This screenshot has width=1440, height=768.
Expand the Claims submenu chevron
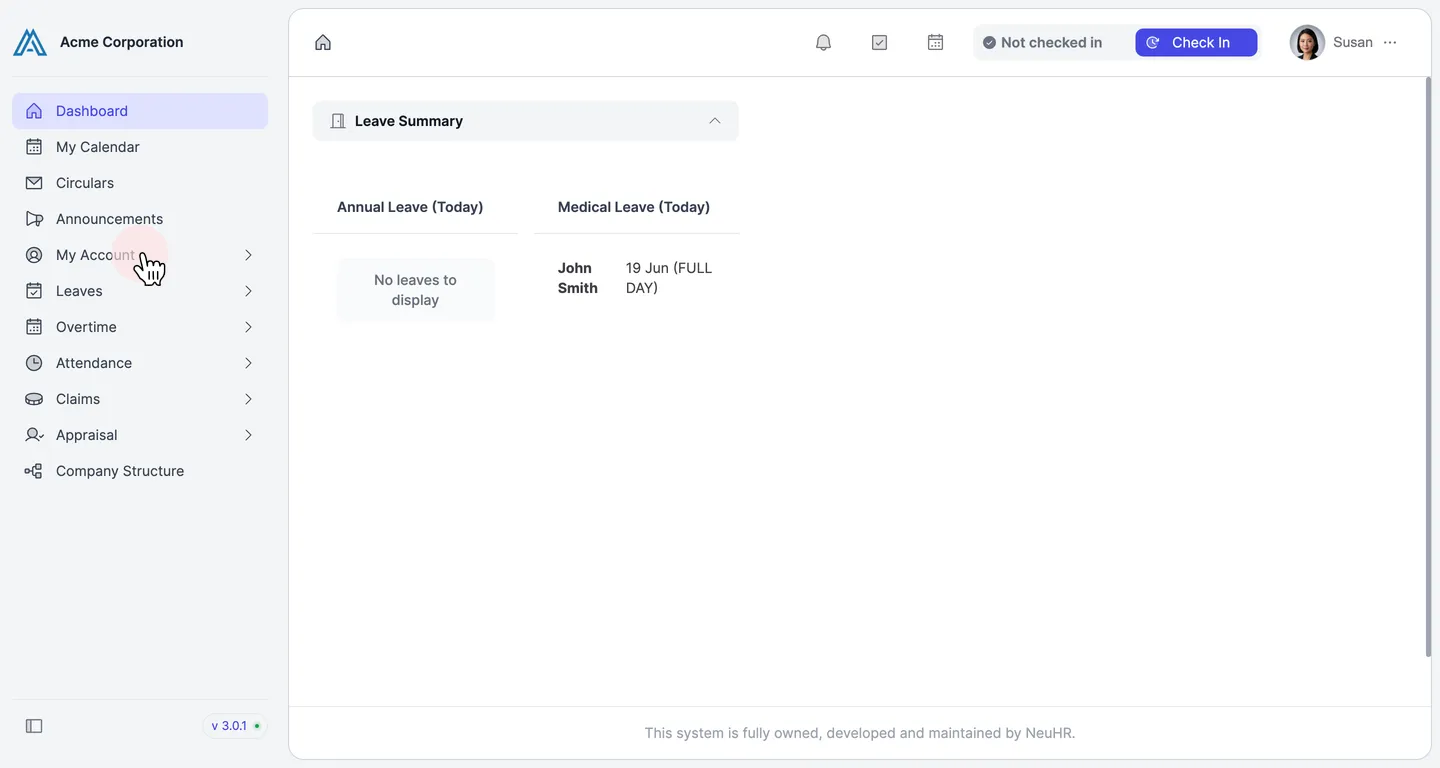click(248, 399)
